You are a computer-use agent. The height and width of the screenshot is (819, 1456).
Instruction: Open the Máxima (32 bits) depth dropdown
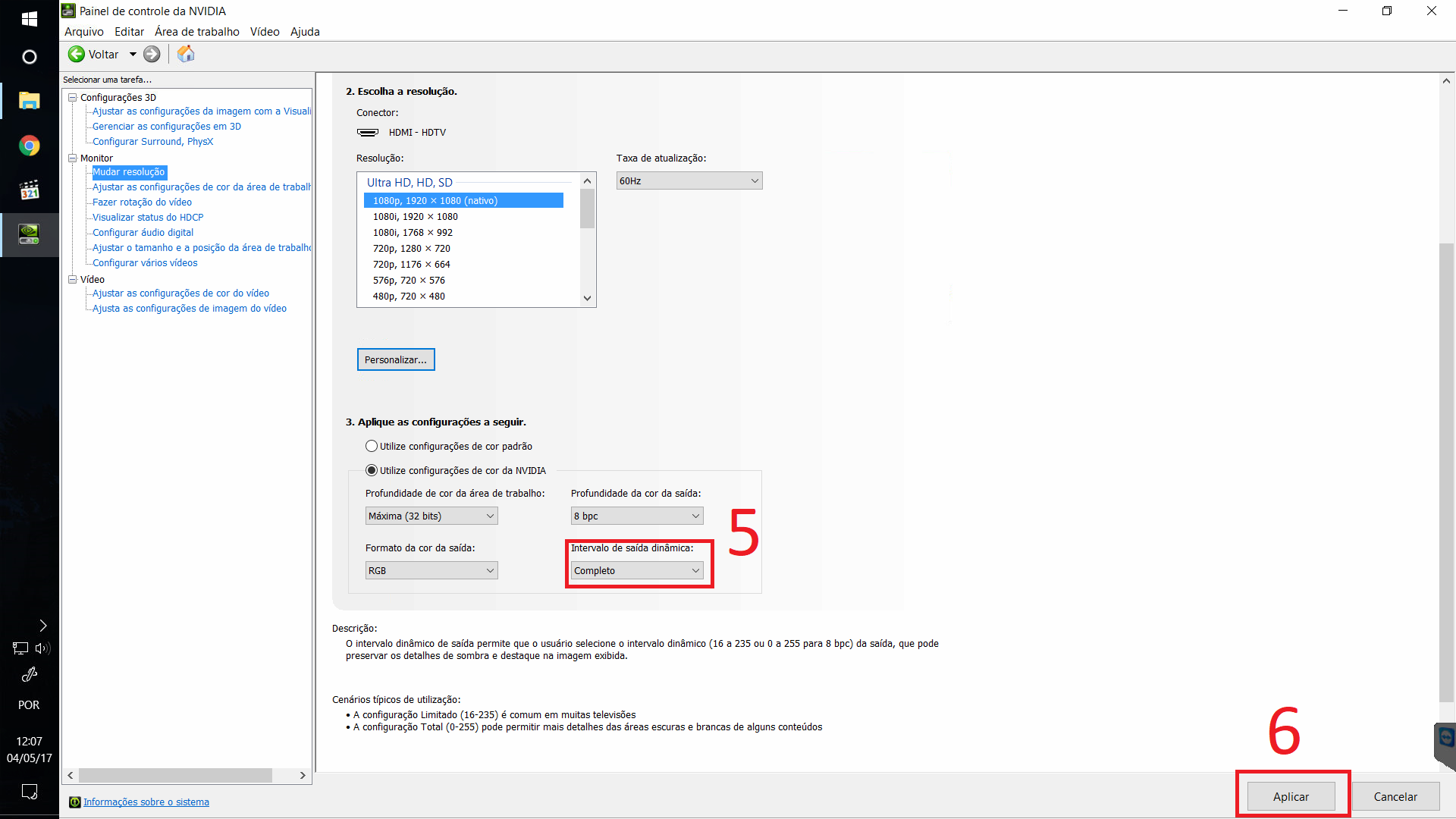[431, 516]
